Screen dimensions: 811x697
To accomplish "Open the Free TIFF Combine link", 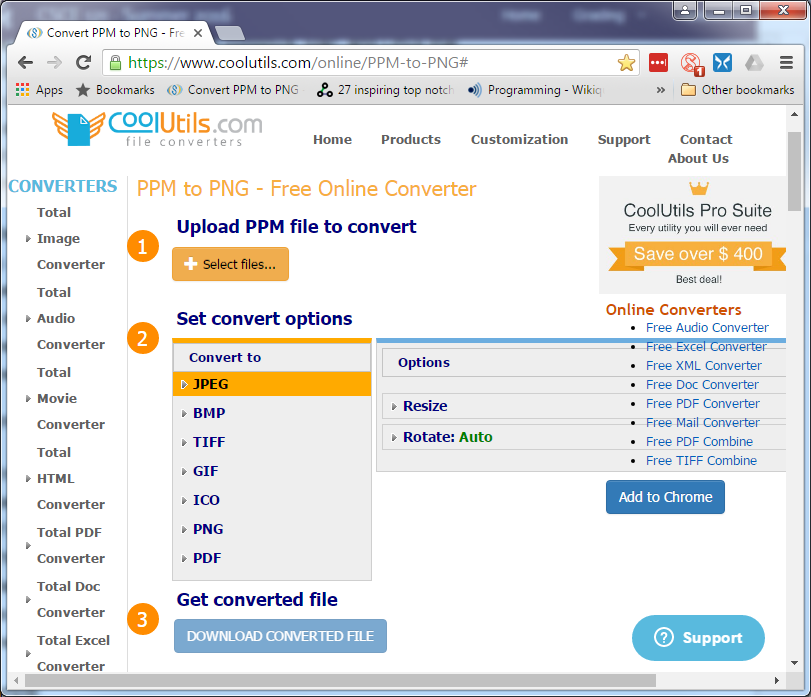I will pyautogui.click(x=701, y=461).
